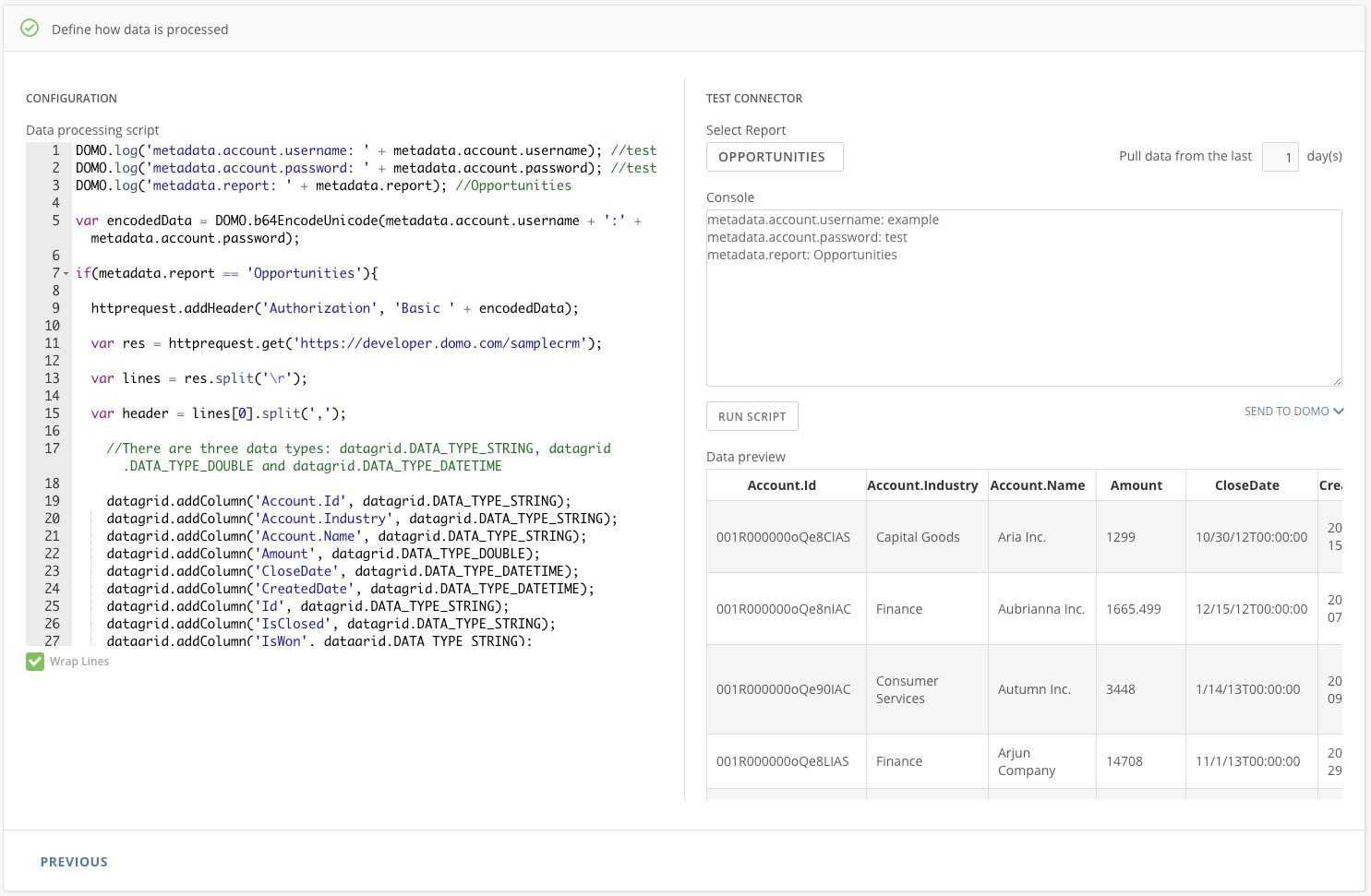Open the Send to Domo dropdown
This screenshot has width=1371, height=896.
point(1293,412)
